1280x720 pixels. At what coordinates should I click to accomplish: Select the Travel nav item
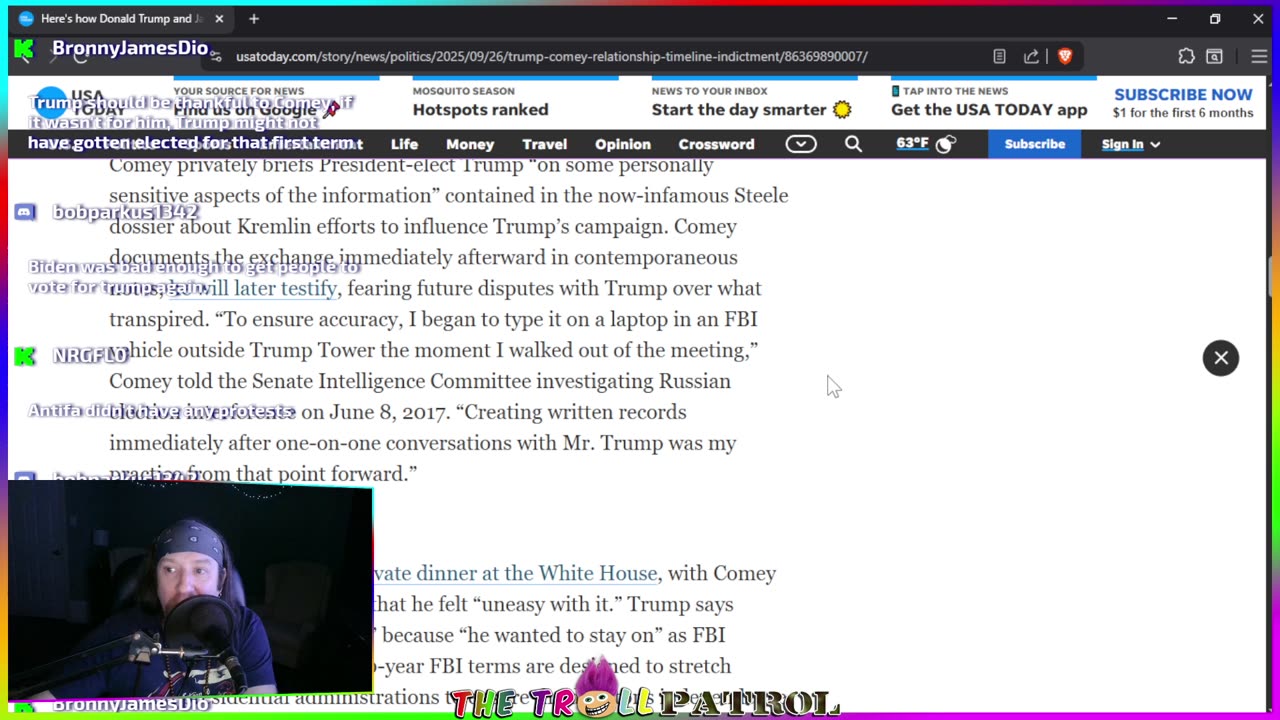point(544,144)
